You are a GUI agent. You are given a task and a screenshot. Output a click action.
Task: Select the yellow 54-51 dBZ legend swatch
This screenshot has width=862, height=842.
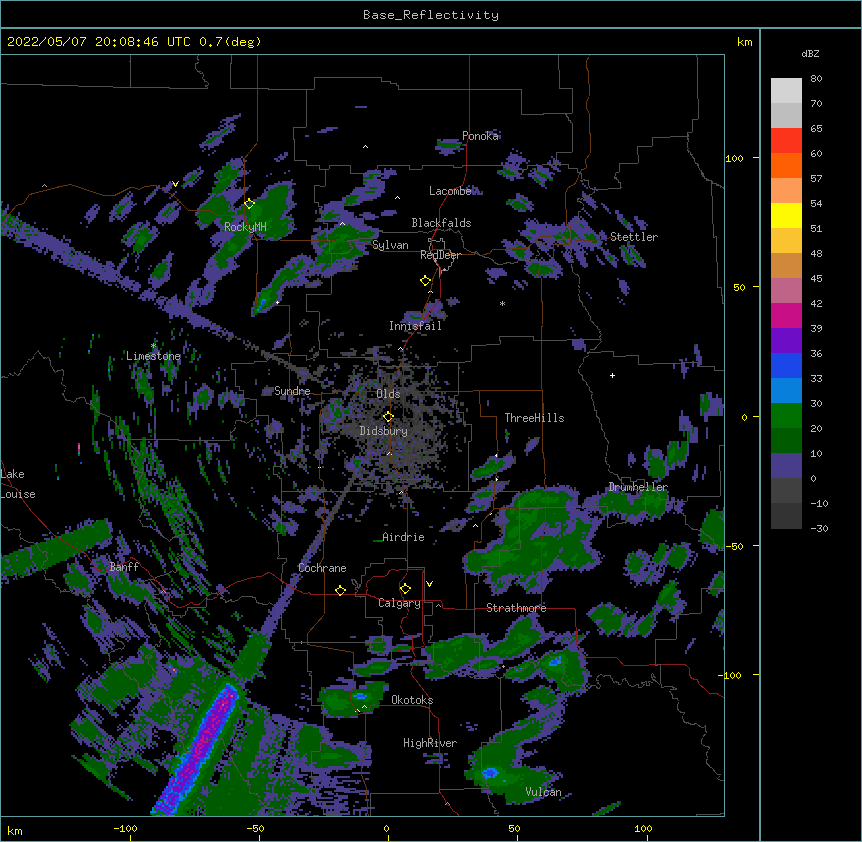pos(786,215)
